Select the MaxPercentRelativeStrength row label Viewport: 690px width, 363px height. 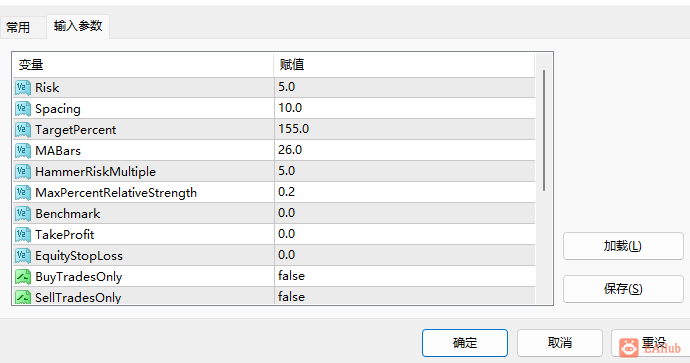[116, 193]
